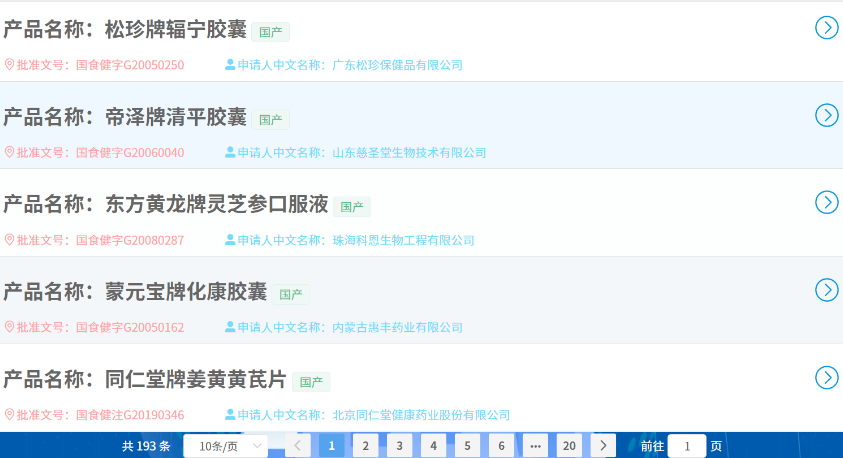The height and width of the screenshot is (458, 843).
Task: Select page 4 in pagination
Action: click(433, 446)
